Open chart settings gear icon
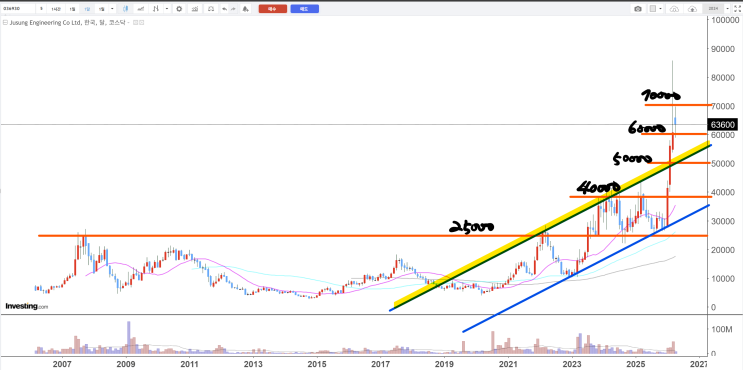This screenshot has height=370, width=743. (179, 9)
